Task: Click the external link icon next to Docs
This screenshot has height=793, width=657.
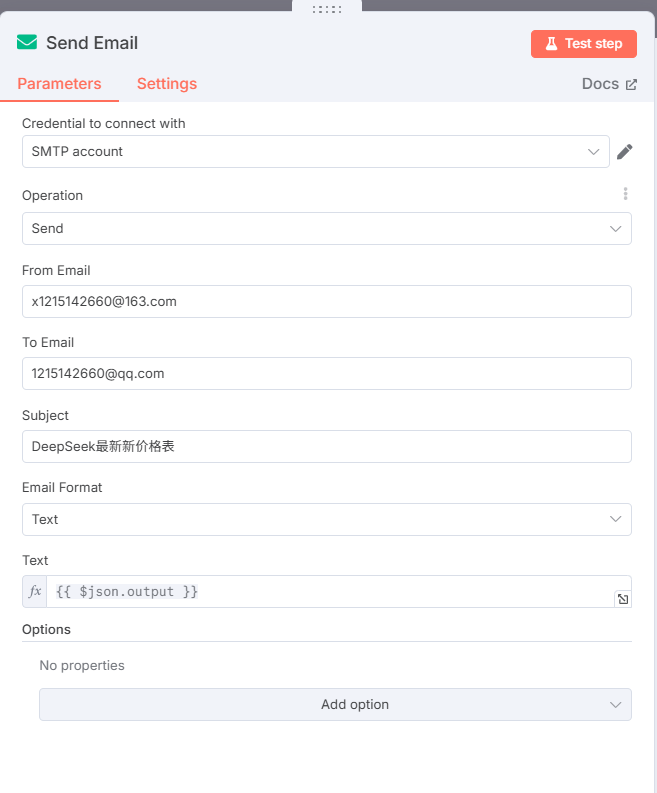Action: coord(631,84)
